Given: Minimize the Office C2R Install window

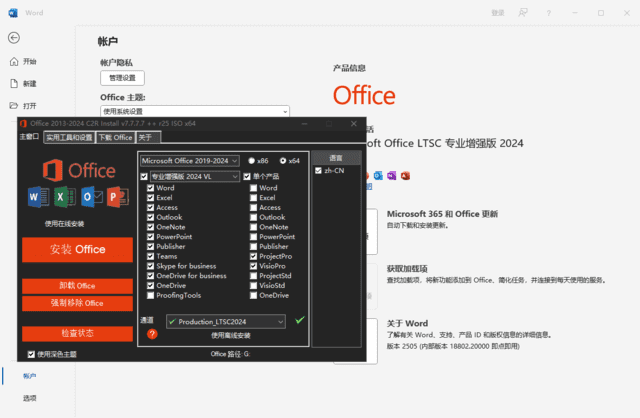Looking at the screenshot, I should point(304,123).
